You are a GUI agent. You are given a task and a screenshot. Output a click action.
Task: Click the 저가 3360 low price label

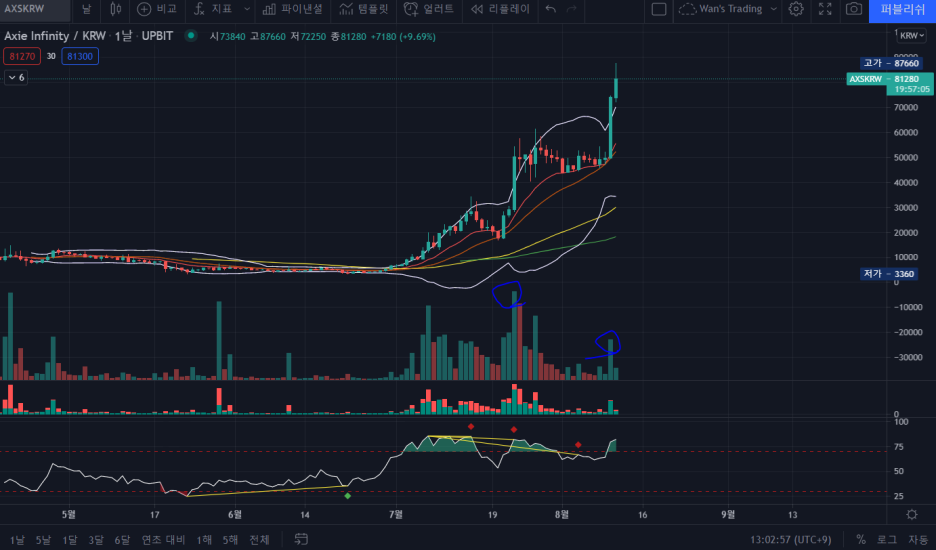[888, 274]
